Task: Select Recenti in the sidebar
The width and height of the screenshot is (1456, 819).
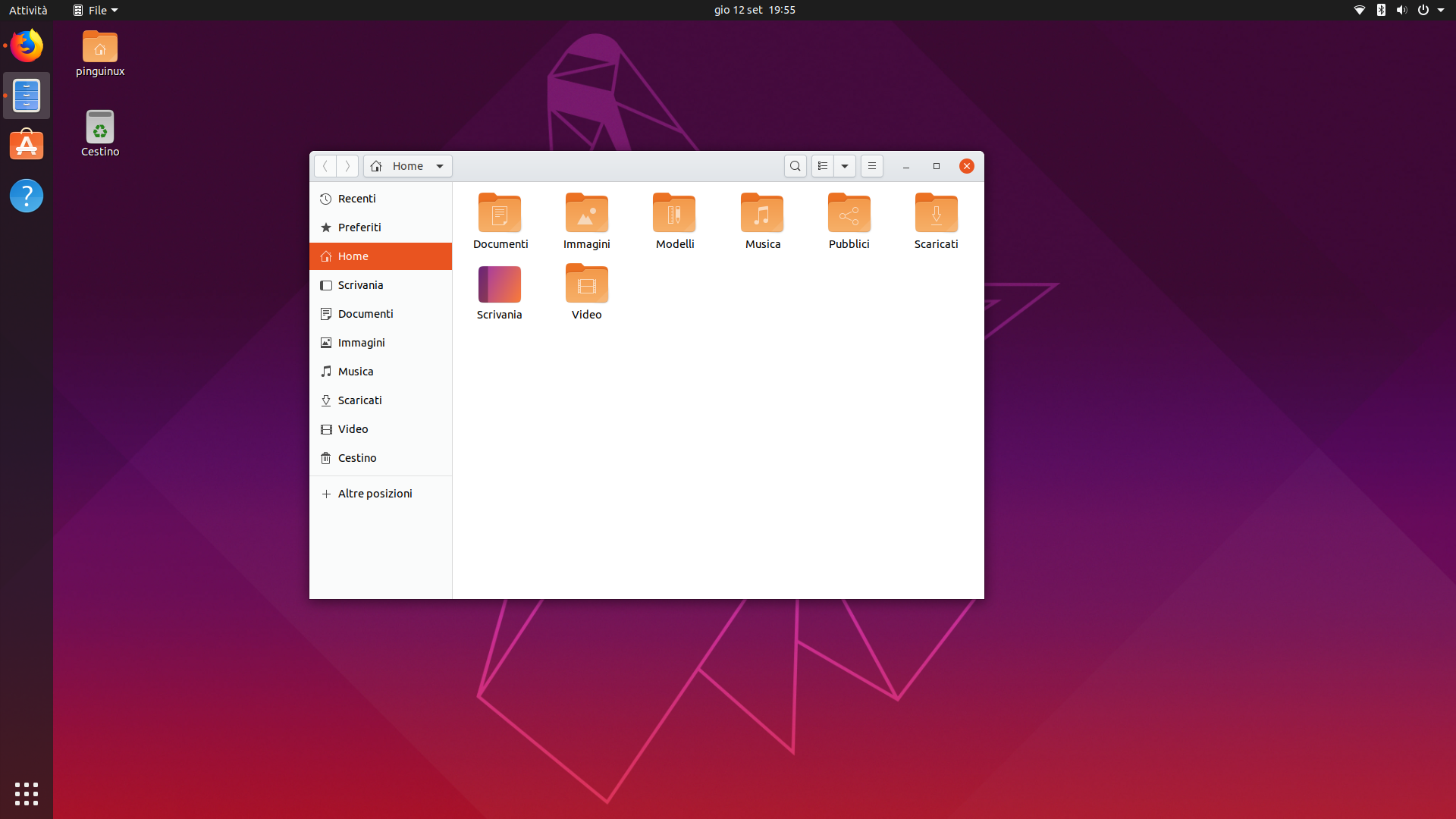Action: (356, 199)
